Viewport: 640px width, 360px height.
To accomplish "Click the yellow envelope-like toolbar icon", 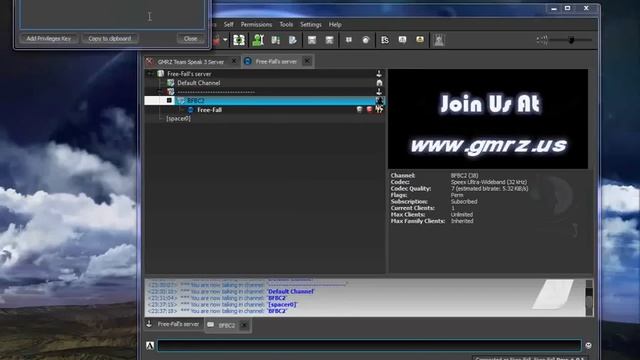I will 420,40.
